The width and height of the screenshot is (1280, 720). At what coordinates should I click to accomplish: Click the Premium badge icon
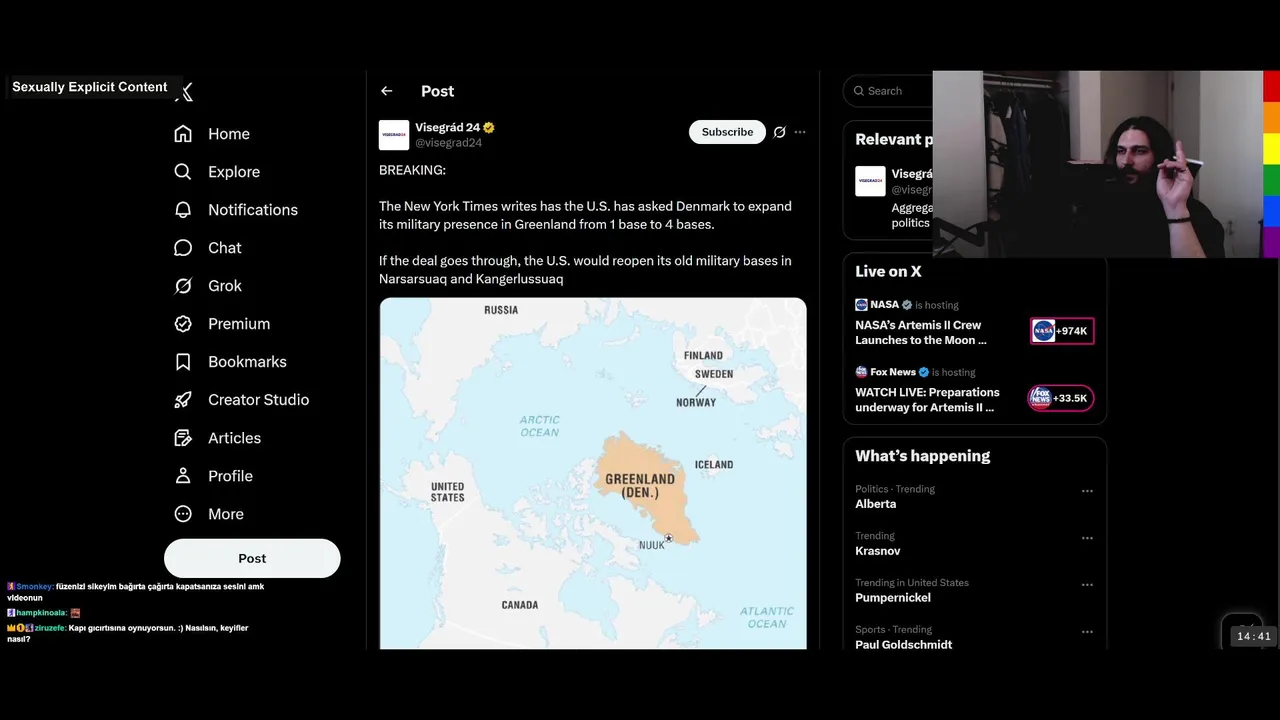(183, 324)
